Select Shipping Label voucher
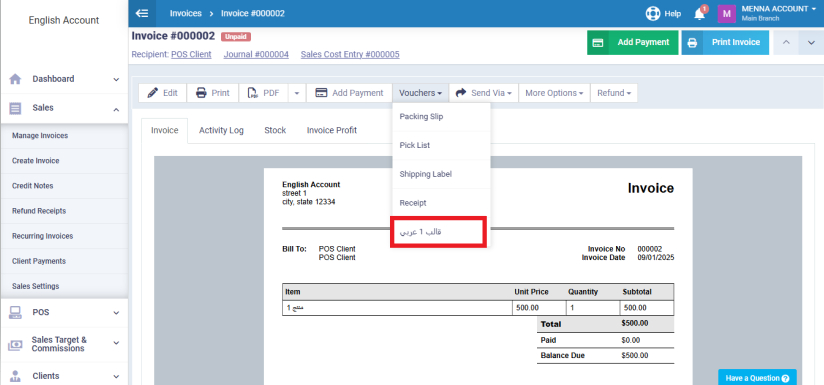The height and width of the screenshot is (385, 824). (x=441, y=174)
